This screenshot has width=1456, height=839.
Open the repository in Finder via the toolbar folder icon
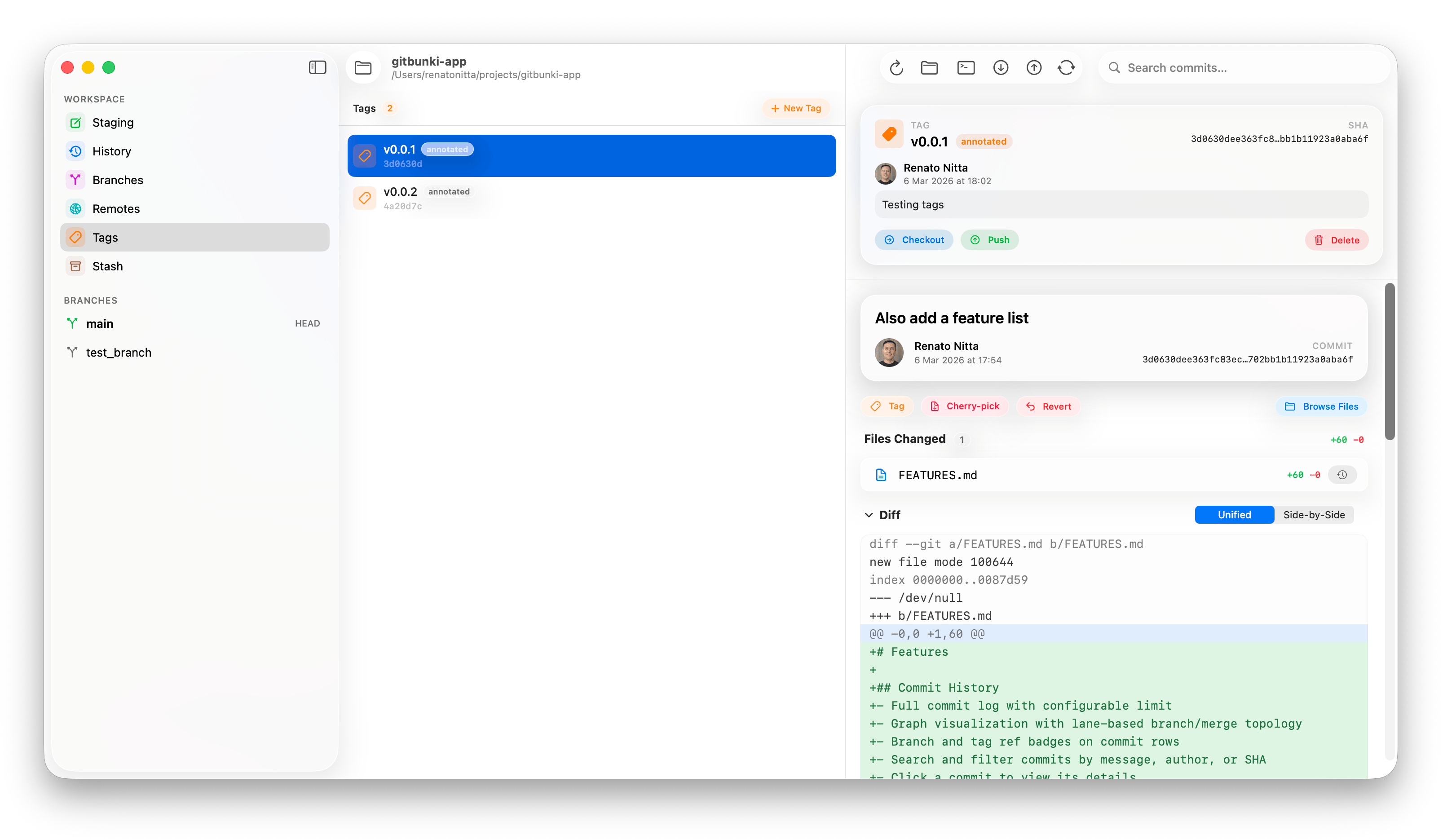tap(929, 68)
